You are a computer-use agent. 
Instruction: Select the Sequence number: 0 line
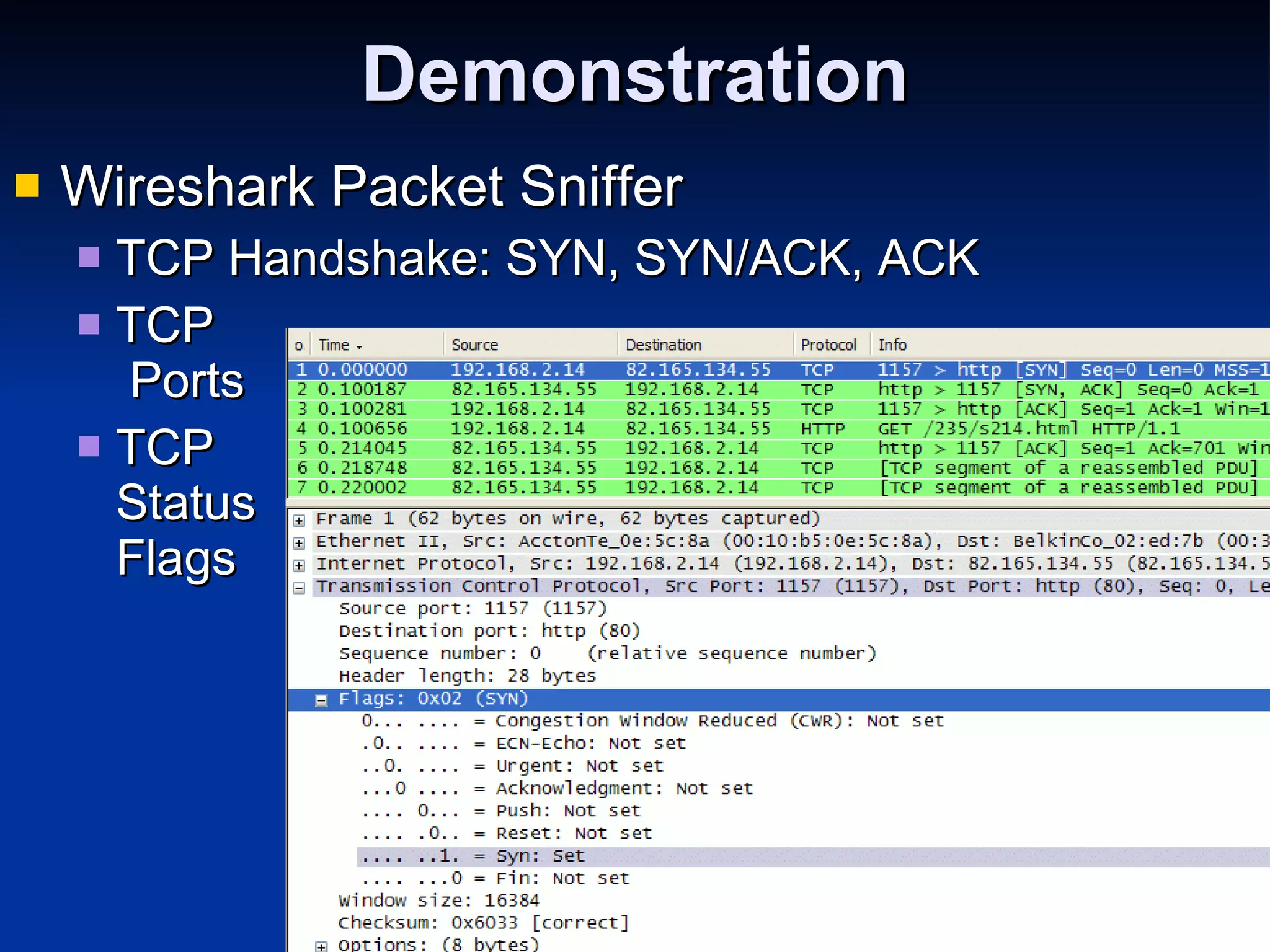(x=608, y=653)
